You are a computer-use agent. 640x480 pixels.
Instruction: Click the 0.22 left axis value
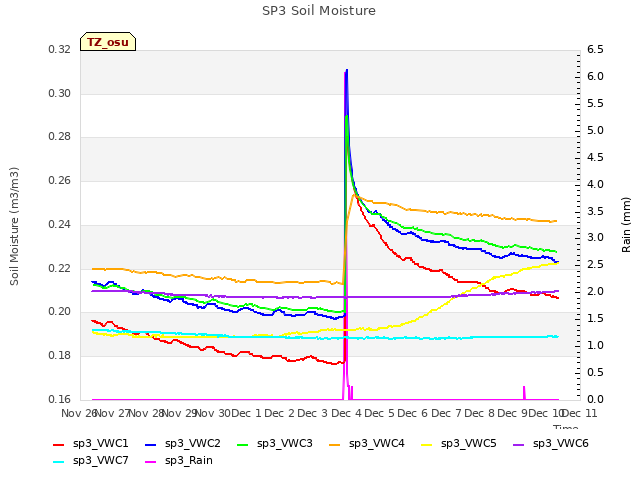[60, 269]
